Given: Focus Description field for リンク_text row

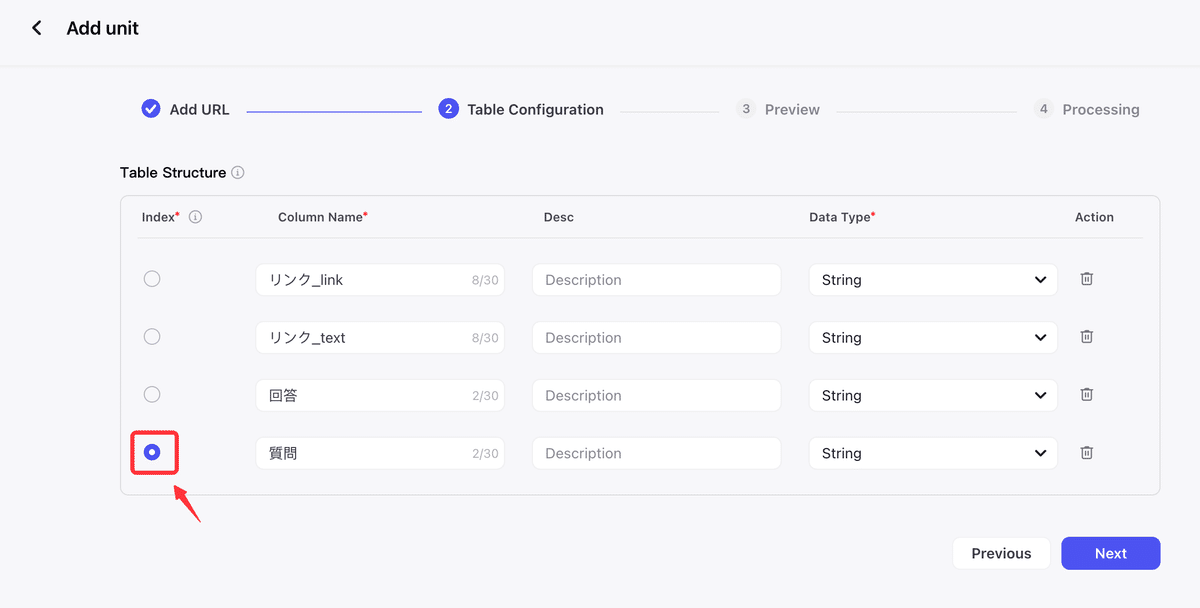Looking at the screenshot, I should pos(656,338).
